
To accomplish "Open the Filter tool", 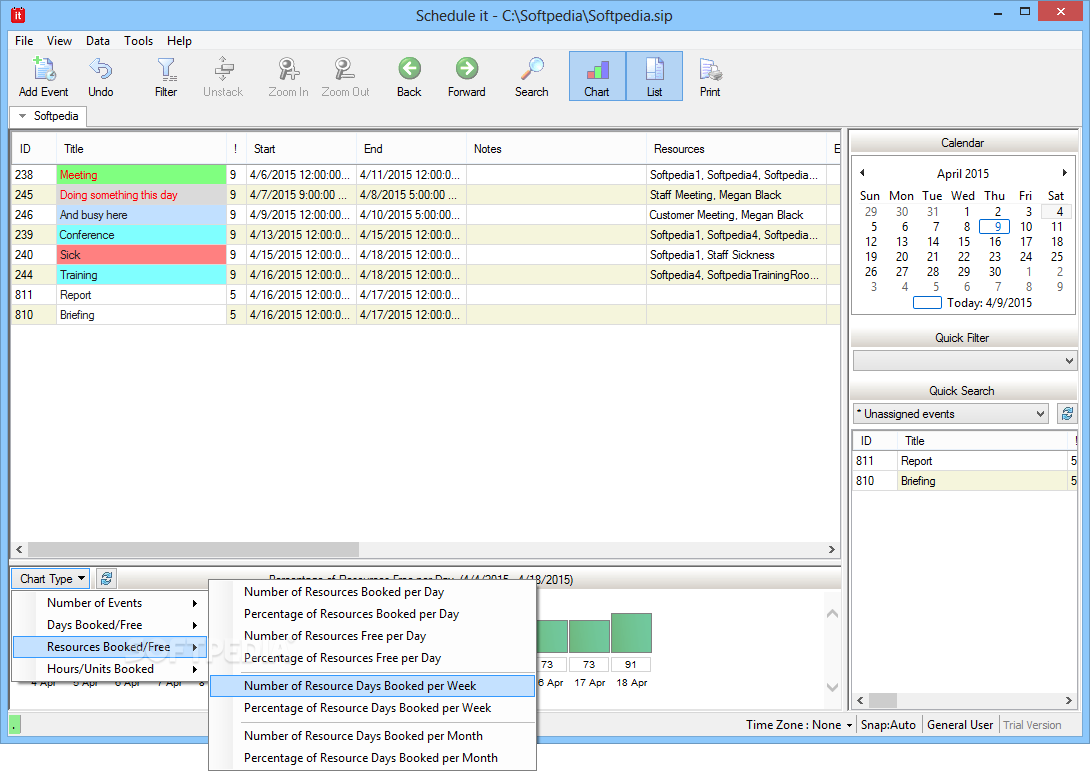I will [166, 76].
